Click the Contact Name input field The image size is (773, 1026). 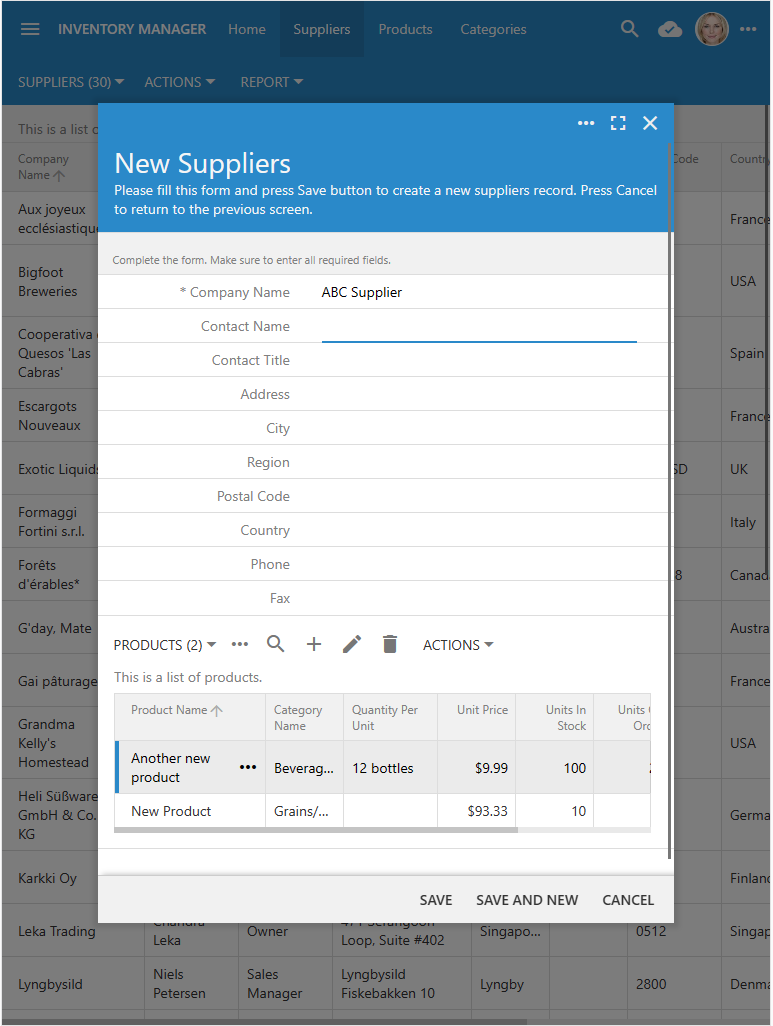coord(479,327)
